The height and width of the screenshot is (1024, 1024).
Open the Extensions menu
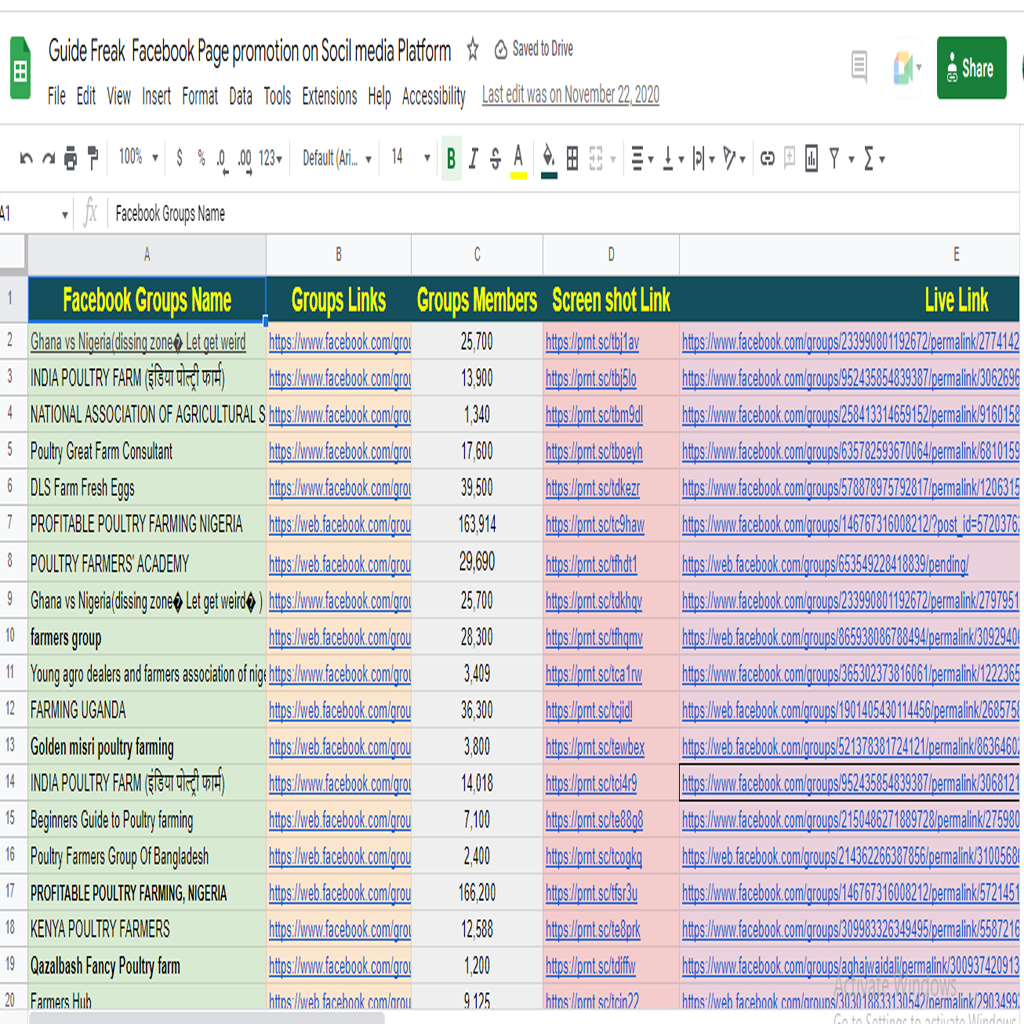point(330,97)
